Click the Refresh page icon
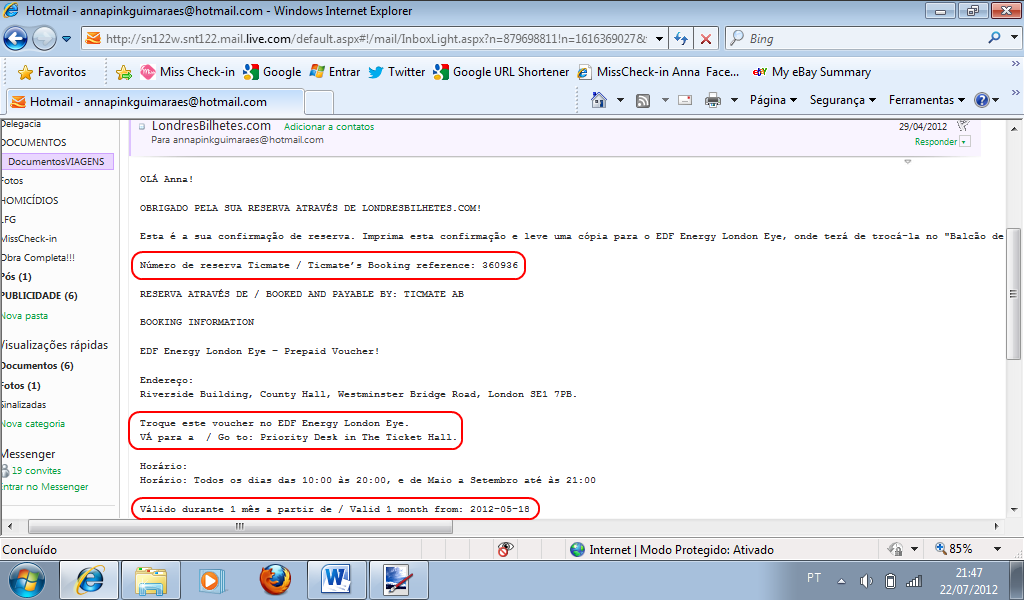The width and height of the screenshot is (1024, 600). point(680,39)
